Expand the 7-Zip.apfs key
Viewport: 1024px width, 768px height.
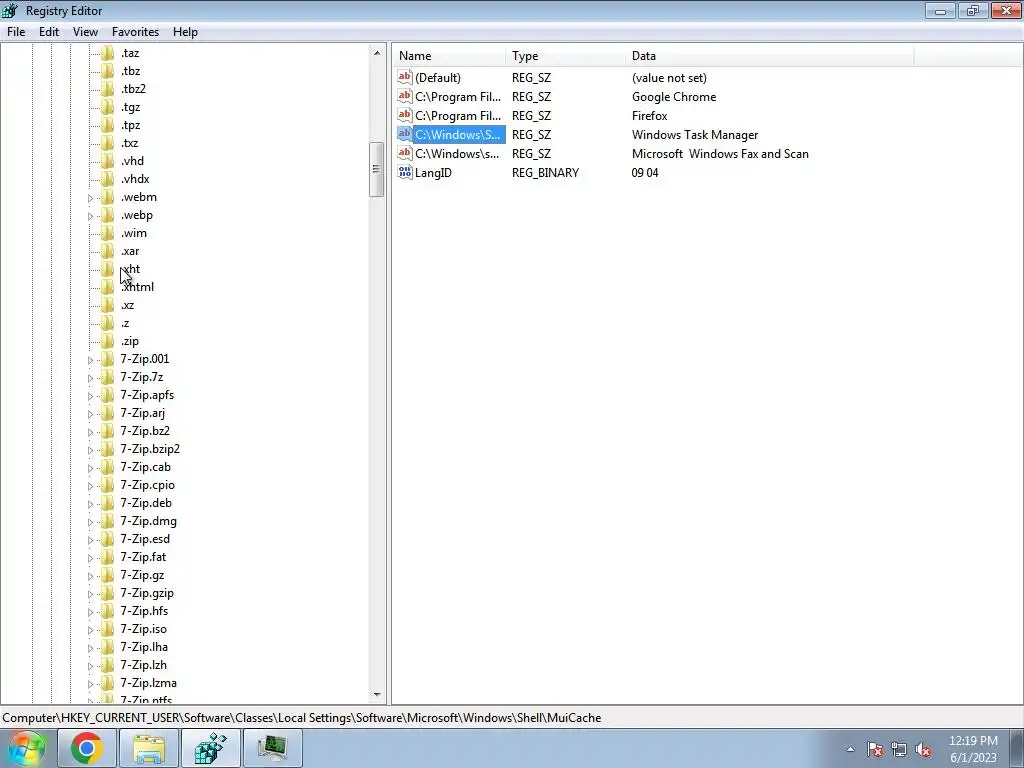coord(91,396)
